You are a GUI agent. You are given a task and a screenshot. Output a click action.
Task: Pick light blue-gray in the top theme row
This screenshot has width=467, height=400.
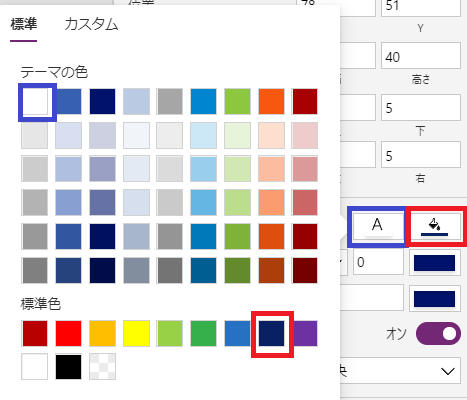point(136,102)
